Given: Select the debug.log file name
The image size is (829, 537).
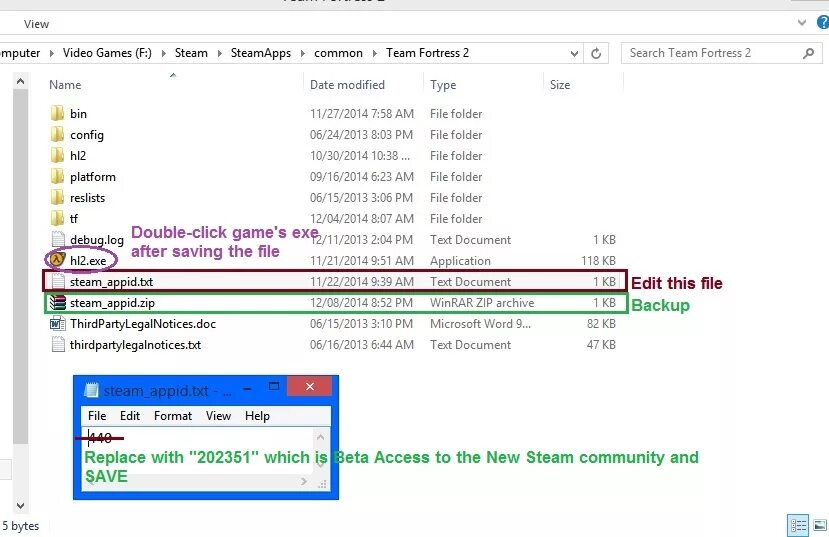Looking at the screenshot, I should pyautogui.click(x=97, y=240).
